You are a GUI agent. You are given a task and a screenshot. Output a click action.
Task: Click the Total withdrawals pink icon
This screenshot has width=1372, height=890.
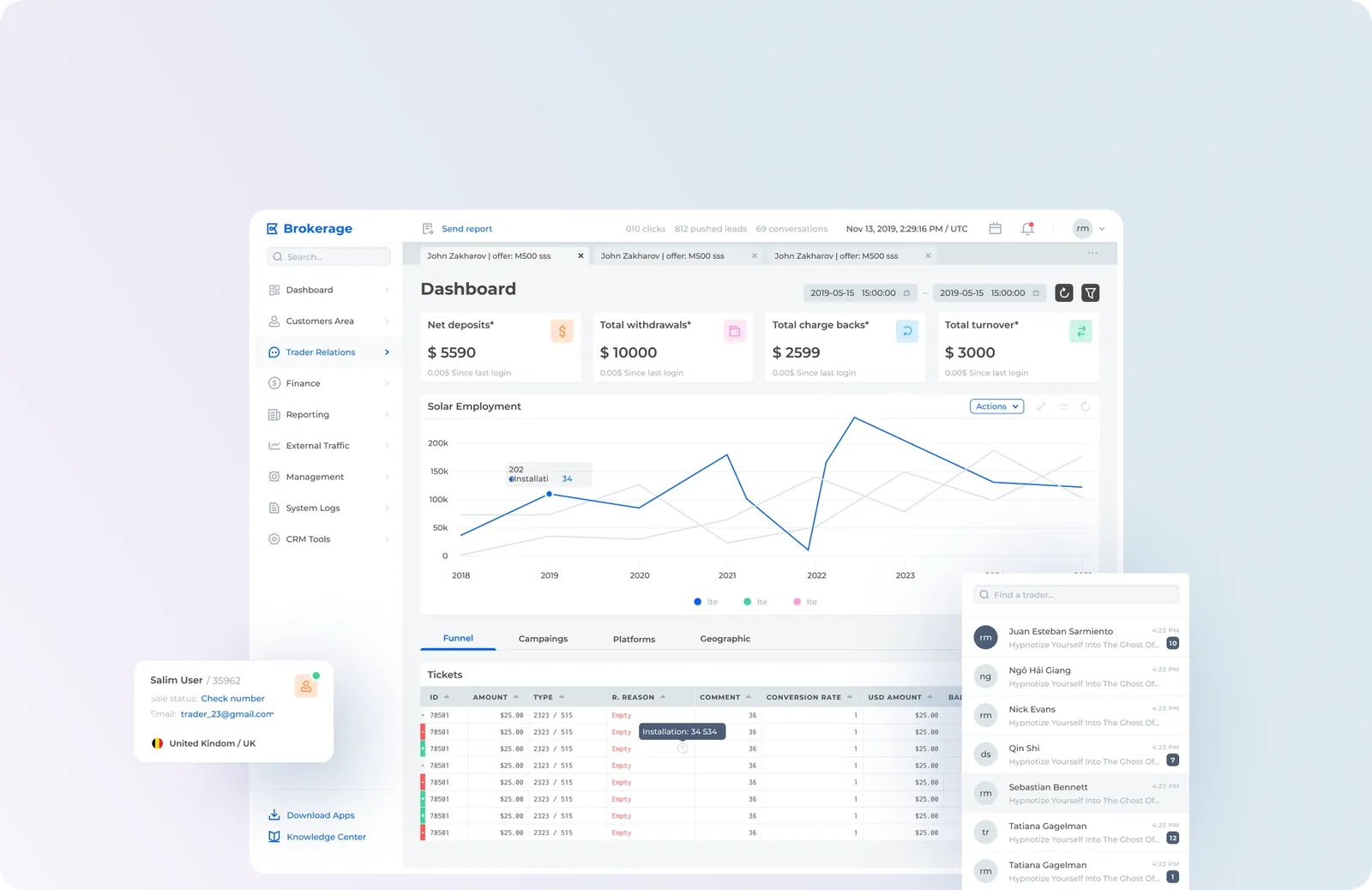click(735, 331)
